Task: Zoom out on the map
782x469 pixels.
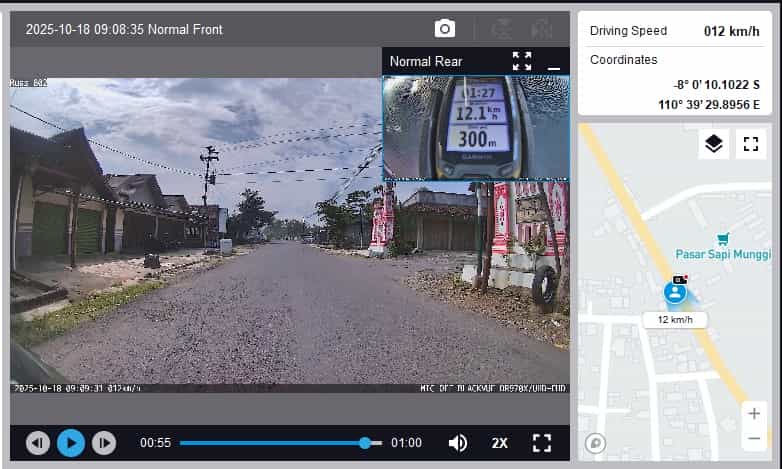Action: click(x=753, y=438)
